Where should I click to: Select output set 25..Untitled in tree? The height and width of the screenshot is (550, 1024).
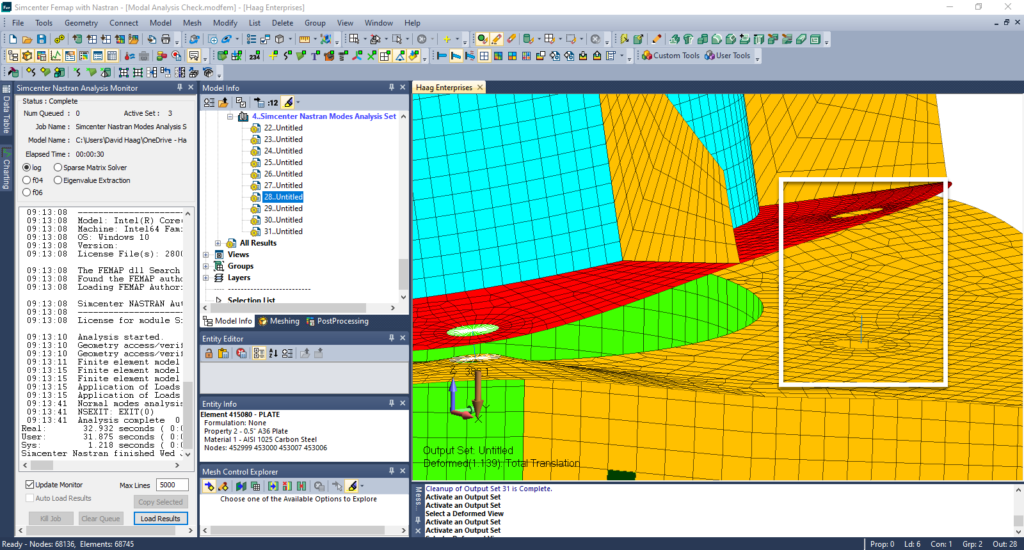point(283,162)
